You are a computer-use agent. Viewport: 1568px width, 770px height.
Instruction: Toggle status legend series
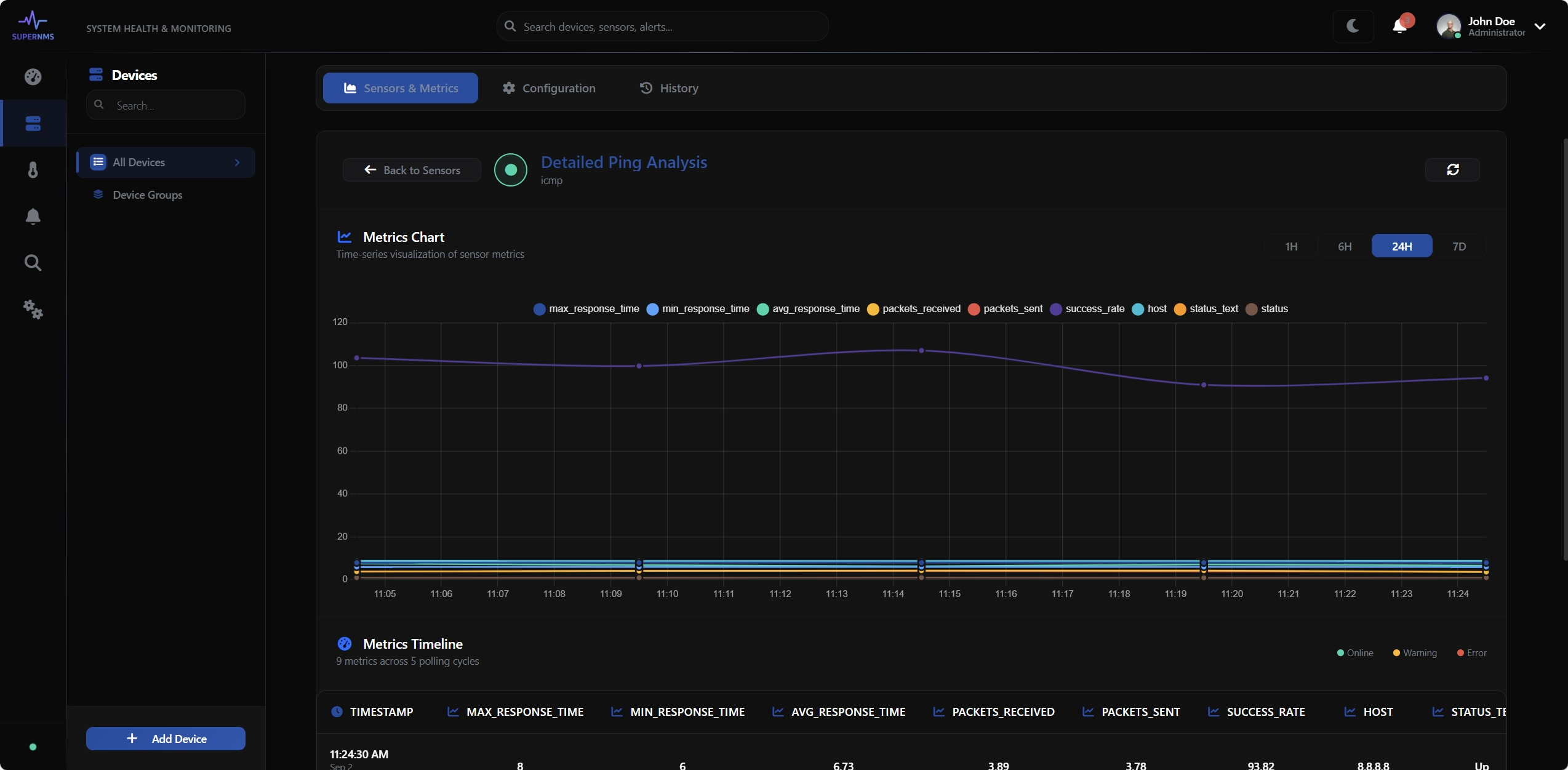pyautogui.click(x=1267, y=309)
